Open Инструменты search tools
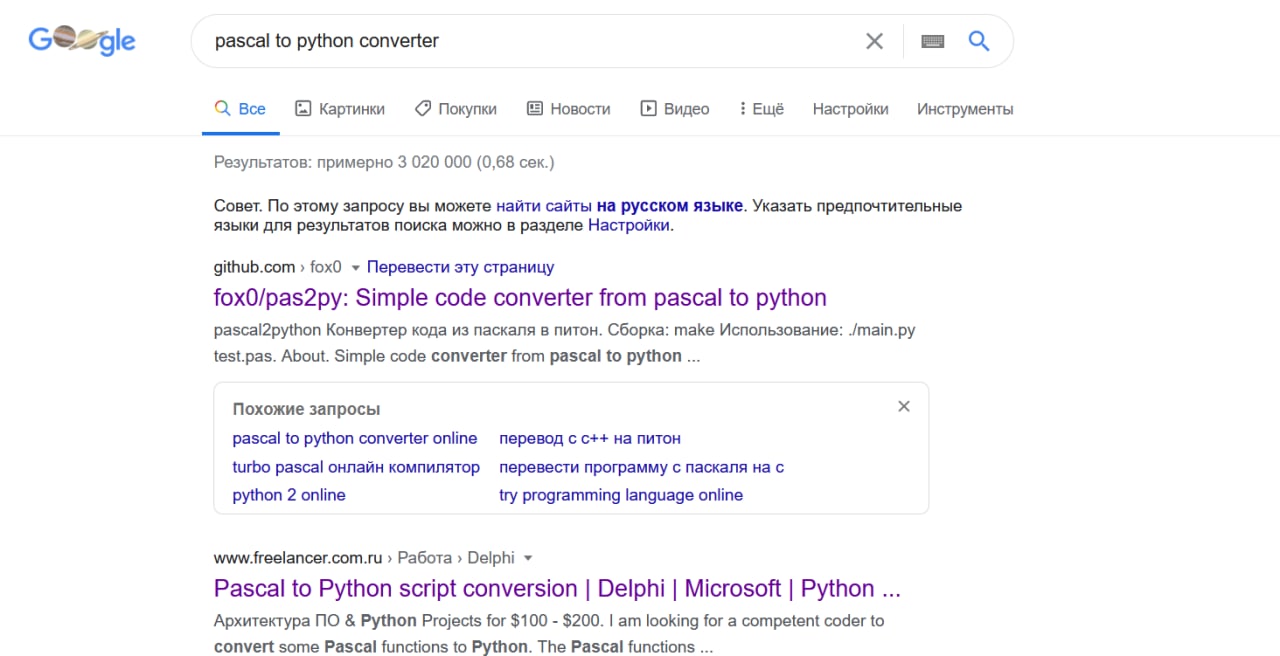1280x656 pixels. [965, 109]
